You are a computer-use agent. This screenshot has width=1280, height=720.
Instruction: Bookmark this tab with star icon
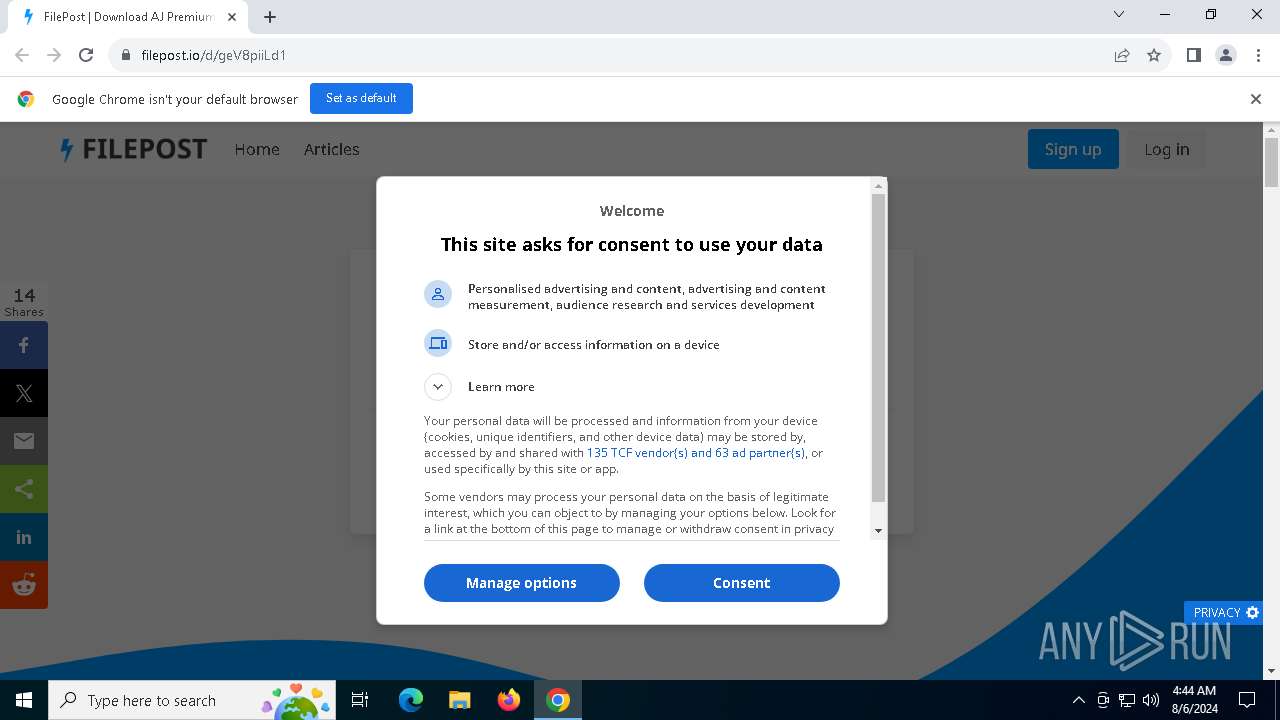pyautogui.click(x=1154, y=55)
